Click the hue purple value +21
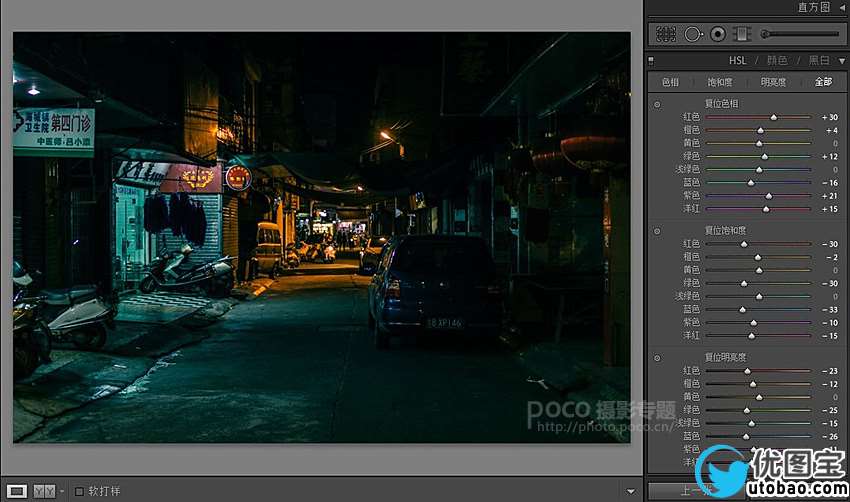850x502 pixels. click(x=830, y=196)
